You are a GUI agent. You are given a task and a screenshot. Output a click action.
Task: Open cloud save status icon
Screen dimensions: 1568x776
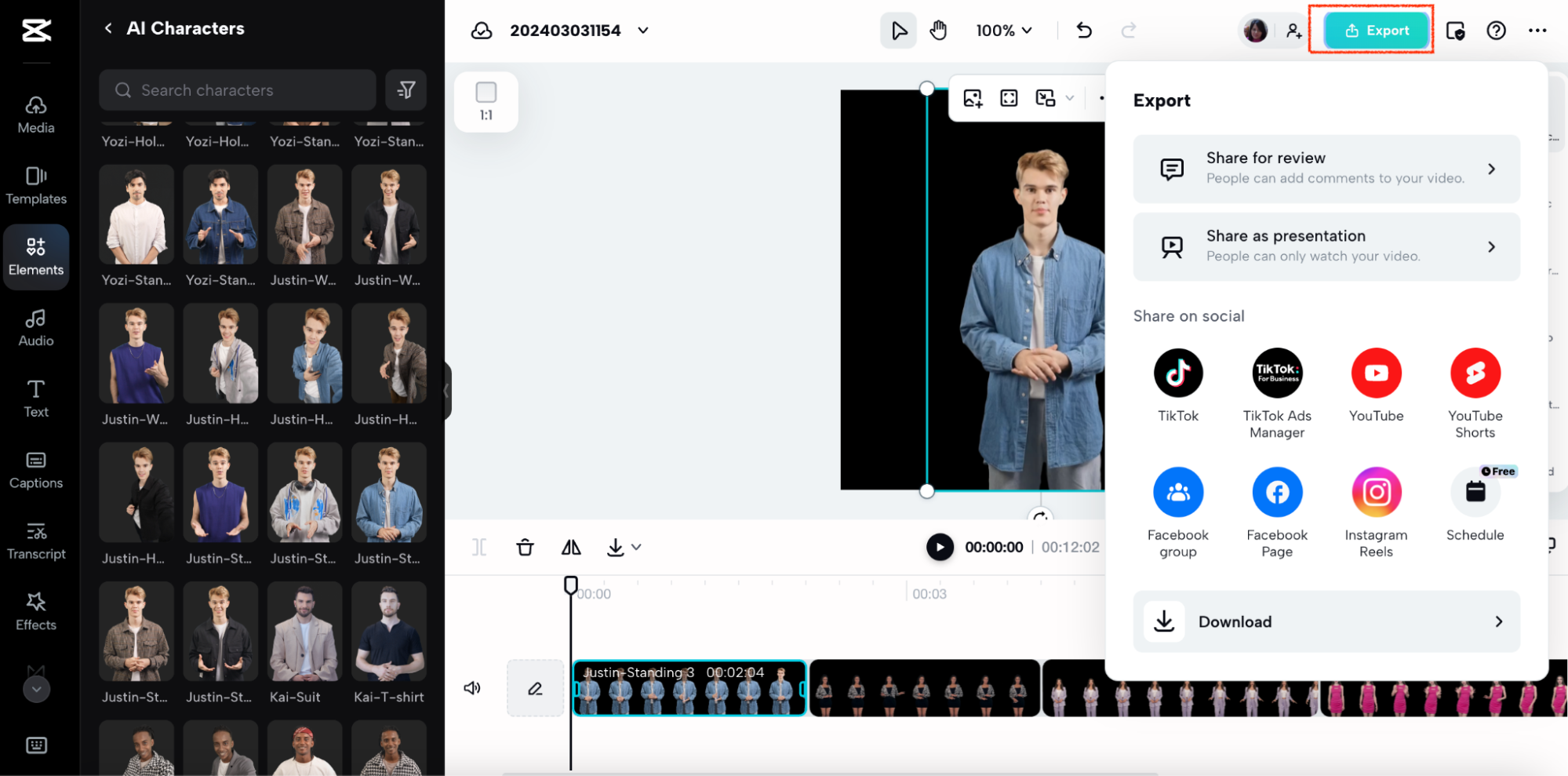(482, 31)
